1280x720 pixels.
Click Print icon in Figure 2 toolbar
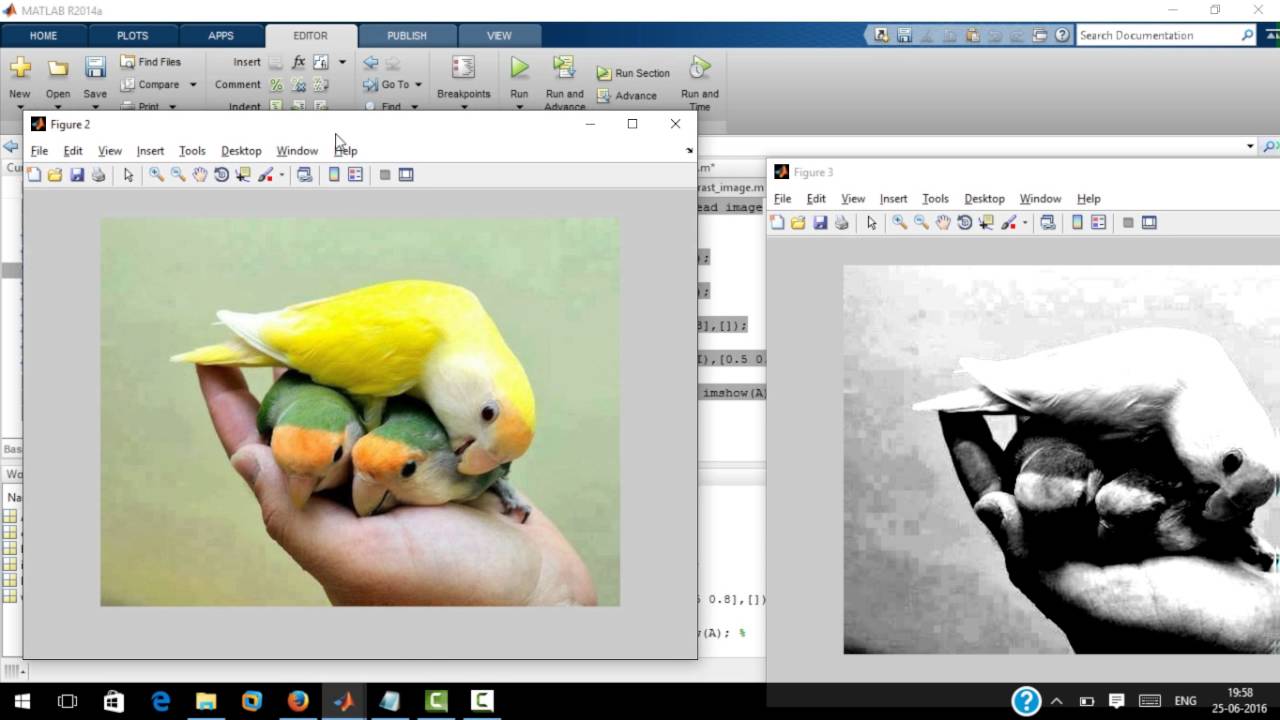pyautogui.click(x=98, y=175)
